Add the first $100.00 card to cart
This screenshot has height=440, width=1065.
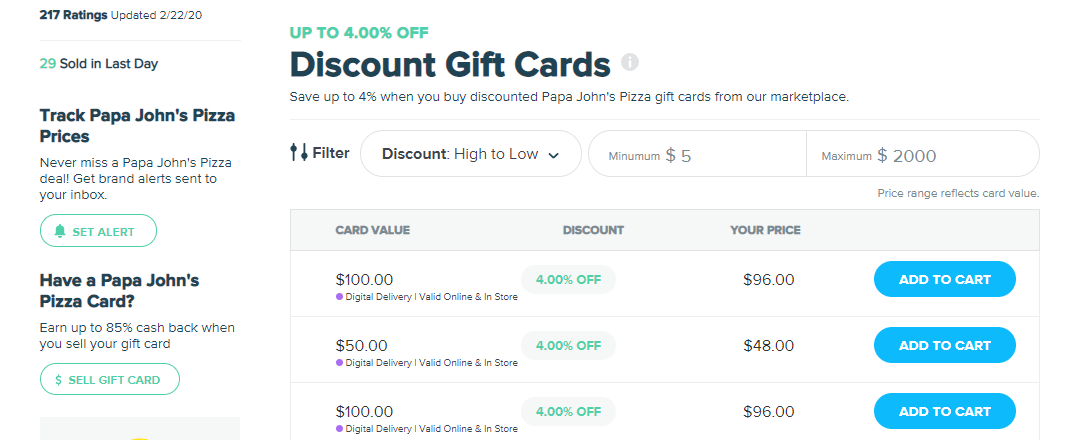[x=944, y=280]
